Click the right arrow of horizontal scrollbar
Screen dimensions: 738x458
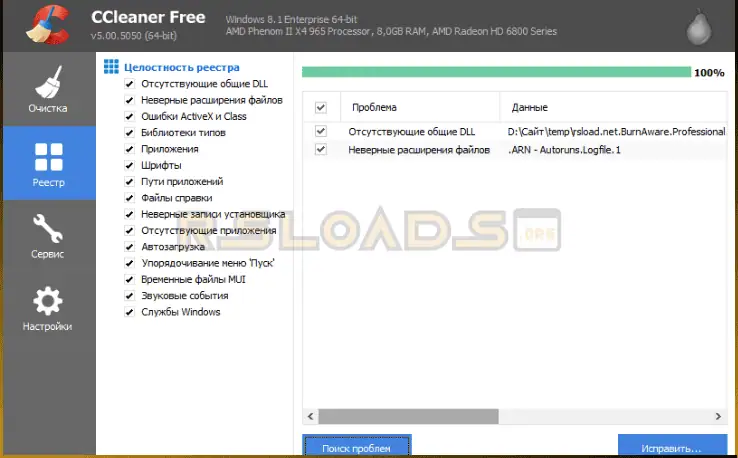(x=718, y=416)
